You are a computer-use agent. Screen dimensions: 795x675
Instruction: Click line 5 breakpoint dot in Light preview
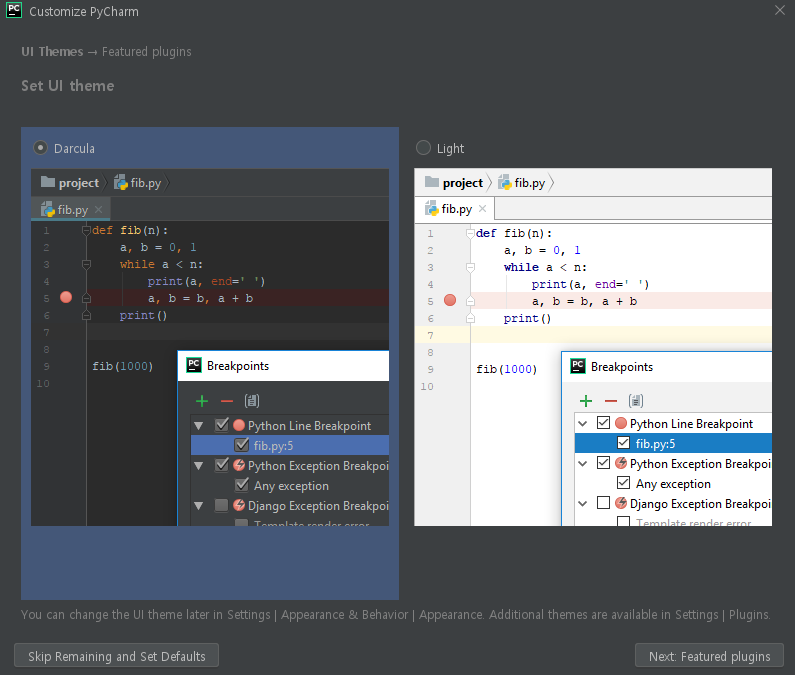click(450, 300)
